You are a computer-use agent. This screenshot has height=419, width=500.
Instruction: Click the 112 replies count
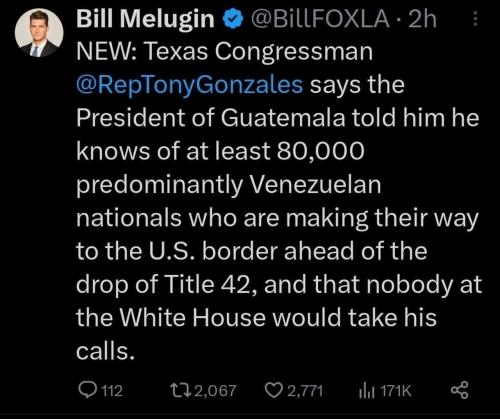click(x=112, y=391)
